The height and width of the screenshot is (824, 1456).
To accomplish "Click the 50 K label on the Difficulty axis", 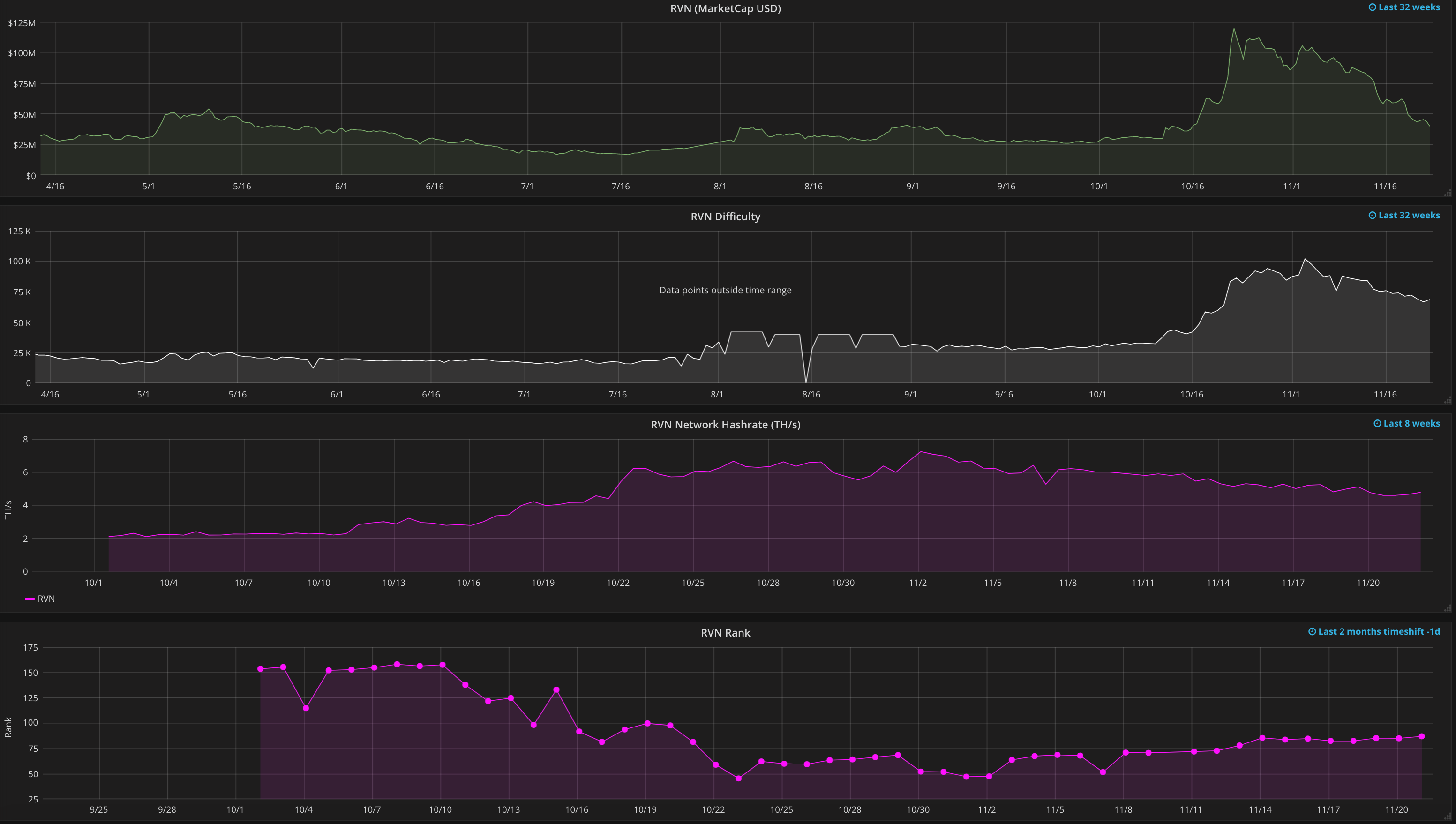I will 22,323.
